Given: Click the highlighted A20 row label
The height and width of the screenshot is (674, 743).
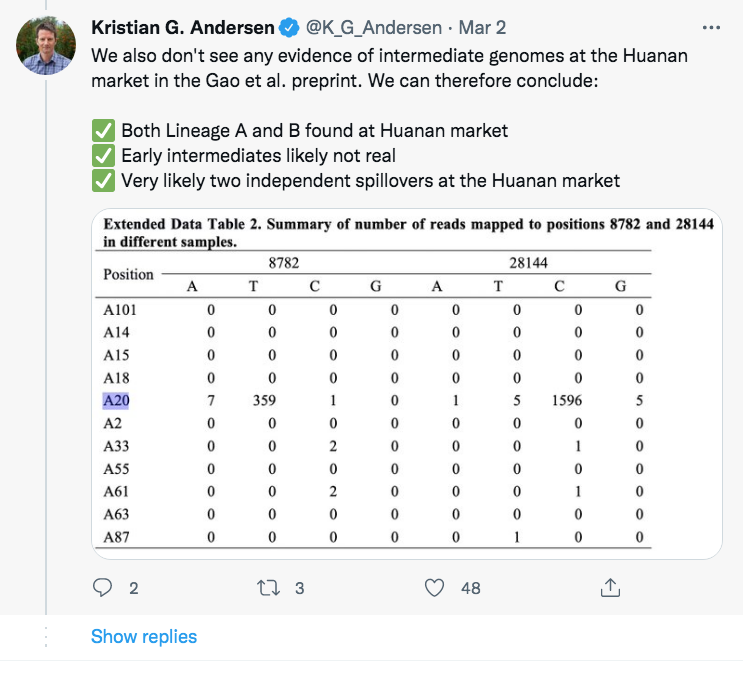Looking at the screenshot, I should [x=116, y=401].
